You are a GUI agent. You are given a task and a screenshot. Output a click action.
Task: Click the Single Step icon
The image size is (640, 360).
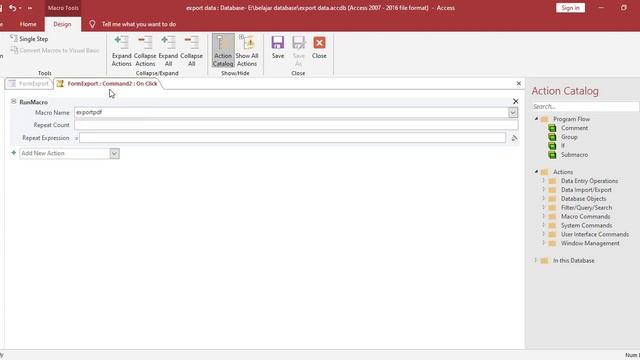coord(14,38)
